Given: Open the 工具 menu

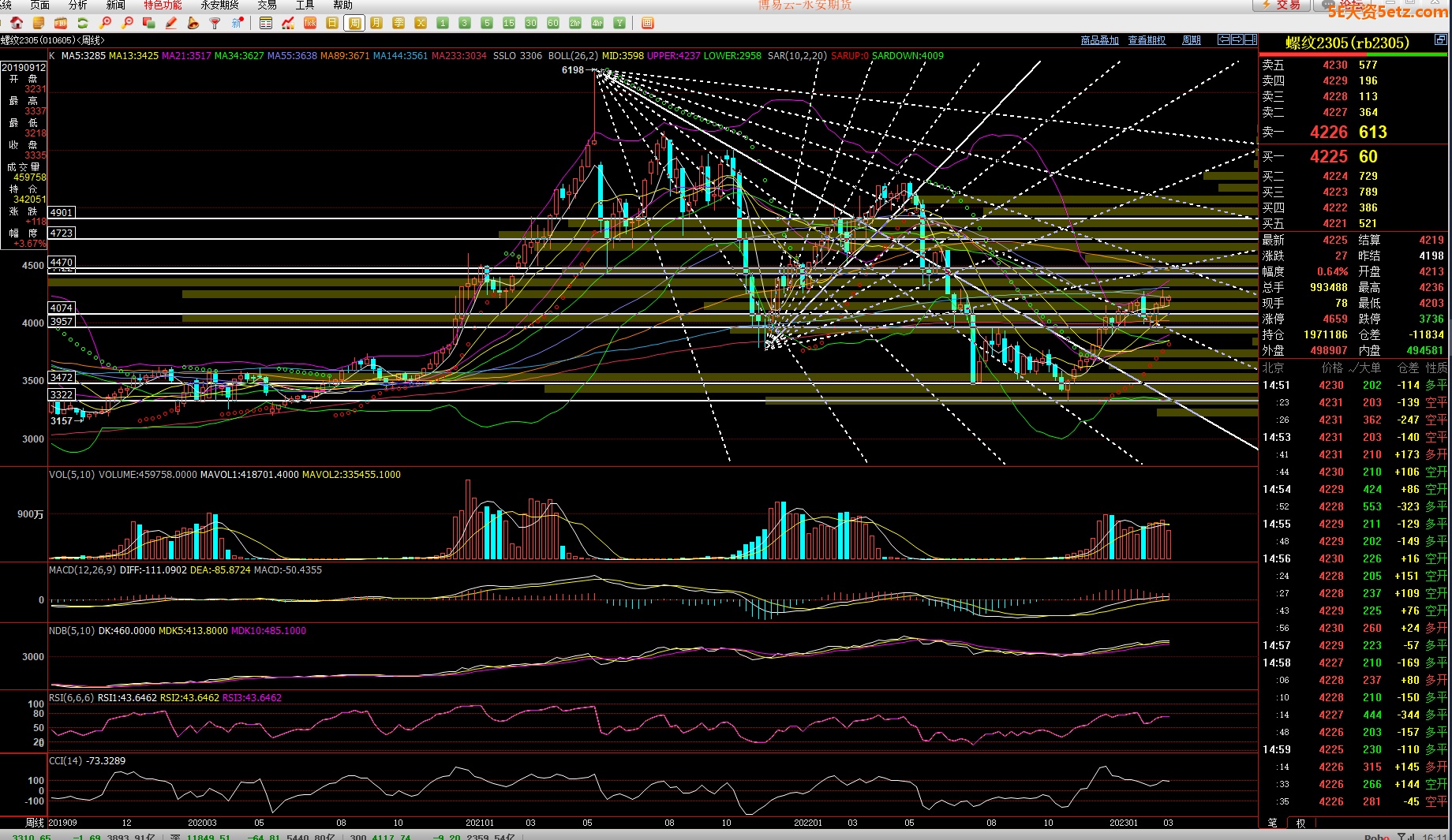Looking at the screenshot, I should click(x=305, y=5).
